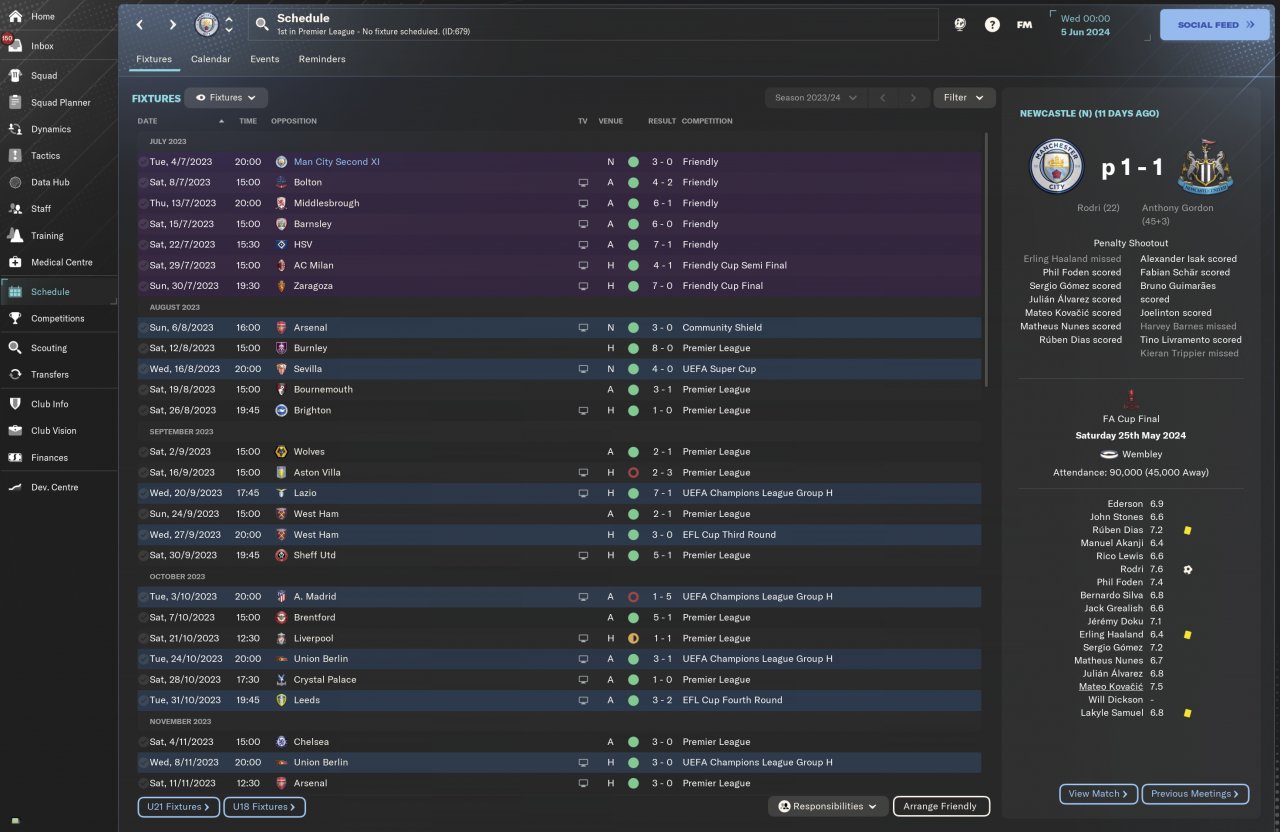Click the Finances sidebar icon
The image size is (1280, 832).
[15, 458]
